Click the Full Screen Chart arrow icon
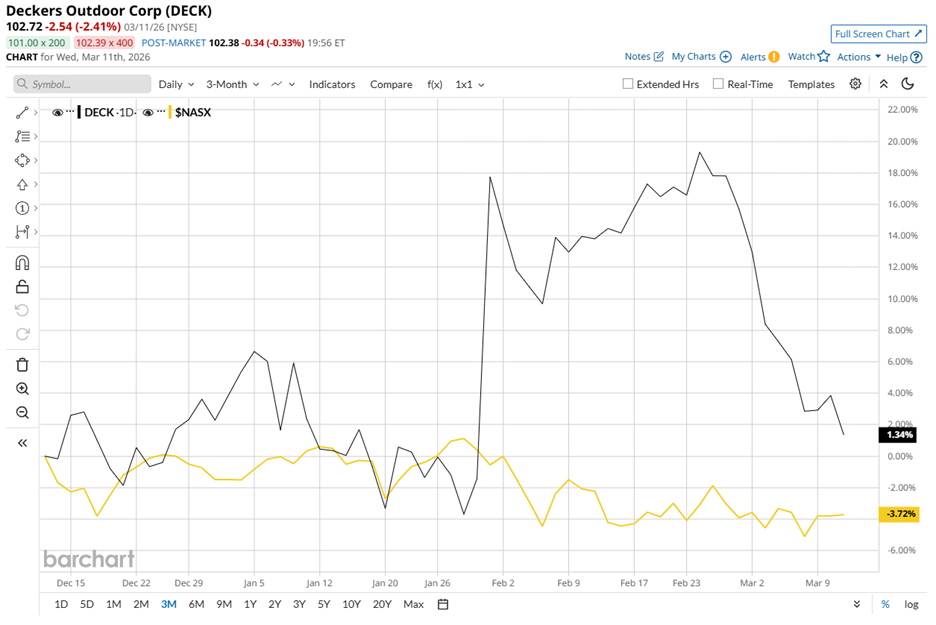The image size is (936, 625). tap(919, 33)
